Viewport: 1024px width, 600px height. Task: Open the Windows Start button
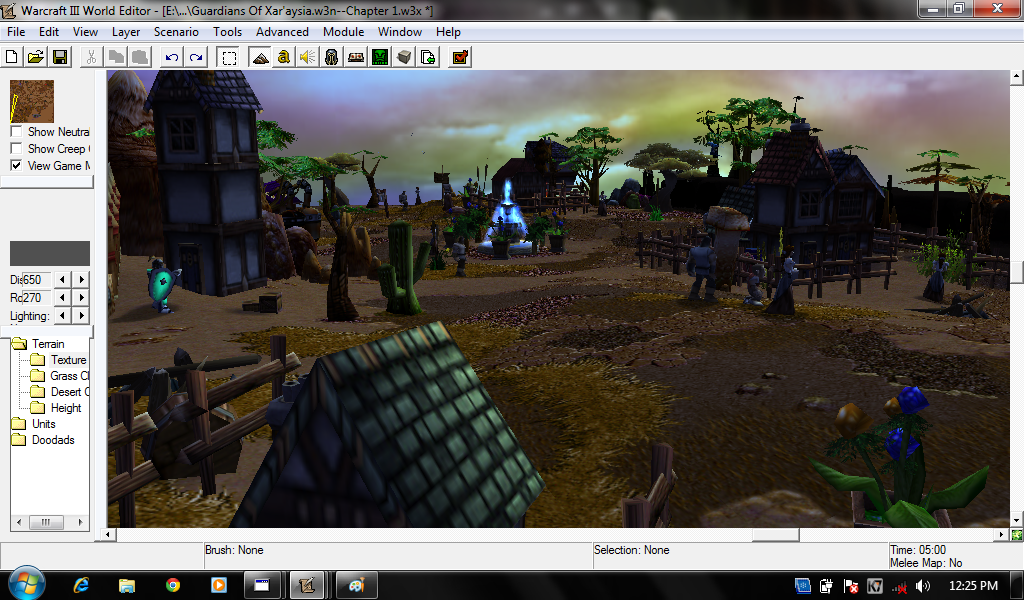point(27,584)
